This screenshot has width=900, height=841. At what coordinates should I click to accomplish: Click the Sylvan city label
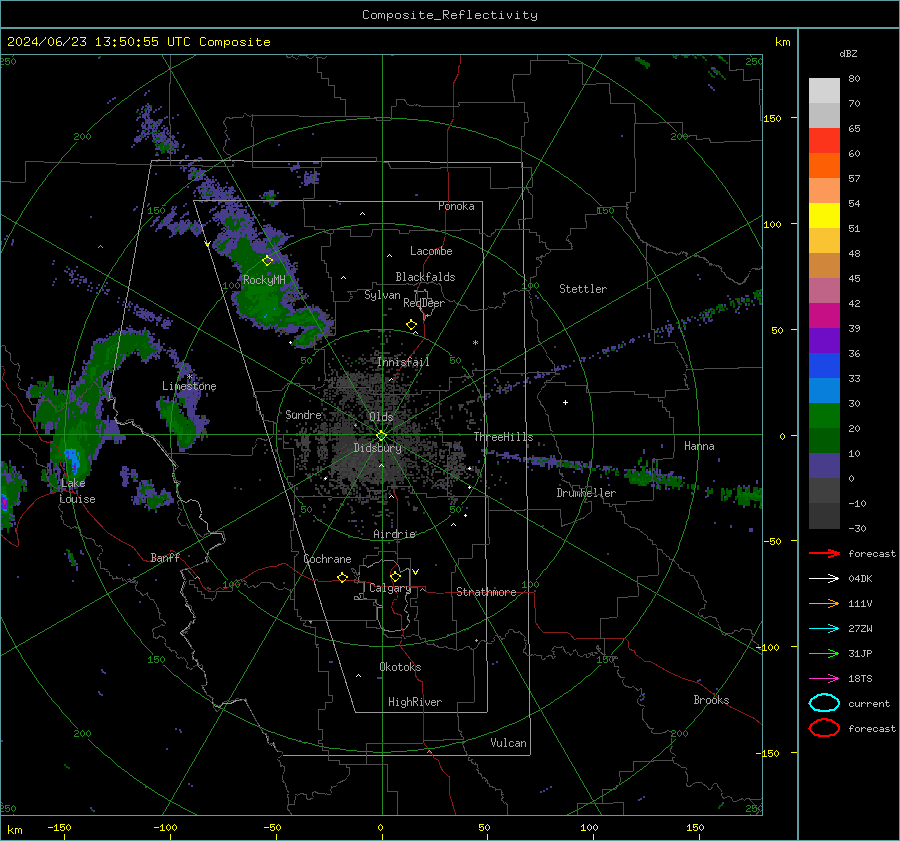click(x=382, y=295)
